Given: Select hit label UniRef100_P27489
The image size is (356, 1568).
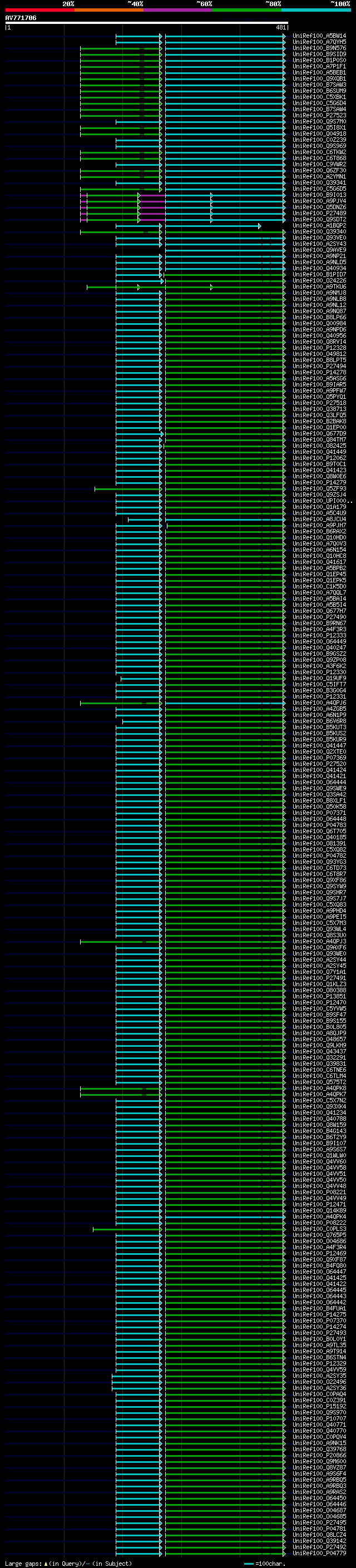Looking at the screenshot, I should click(x=319, y=213).
